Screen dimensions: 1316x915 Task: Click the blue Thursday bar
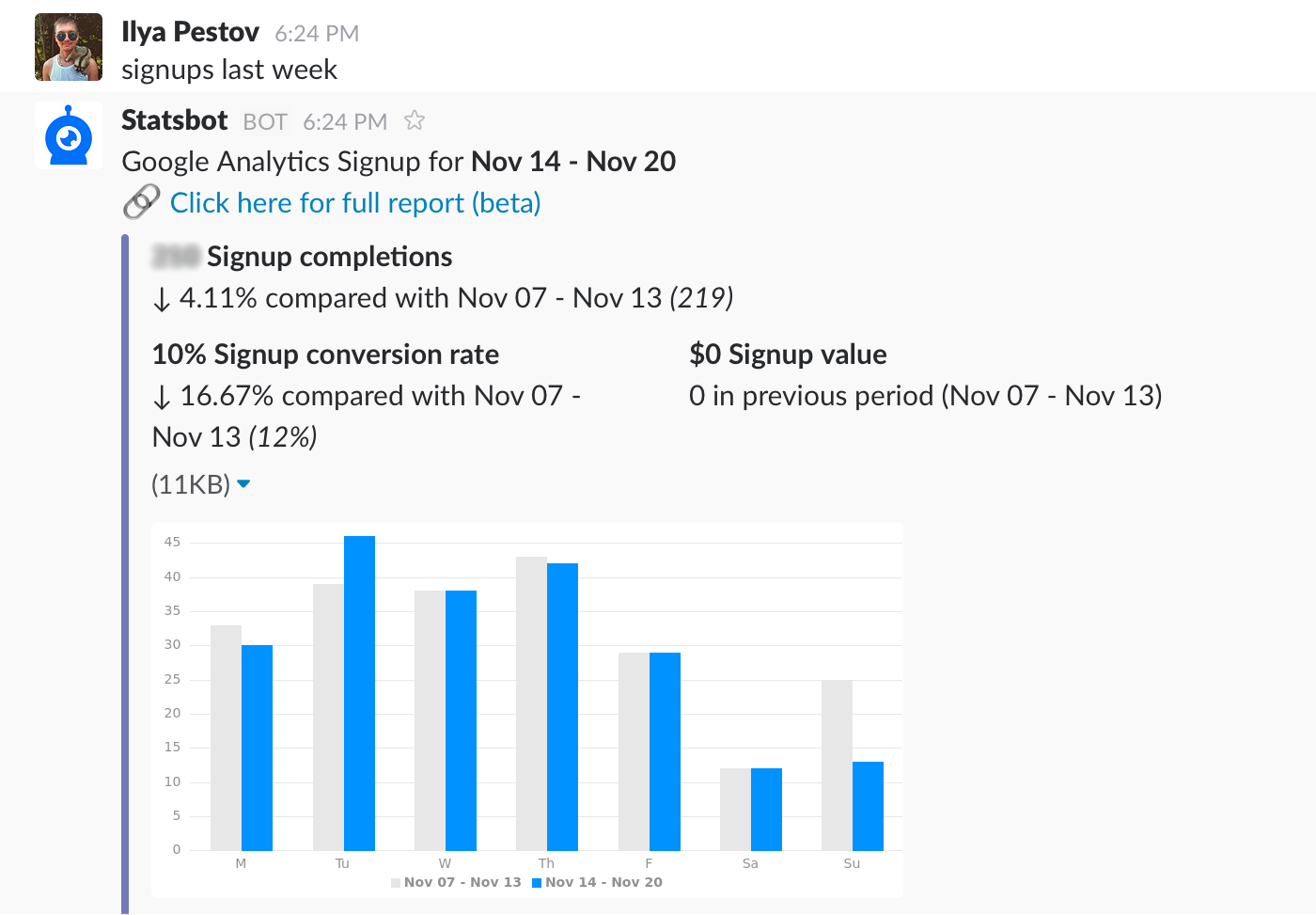[x=562, y=706]
